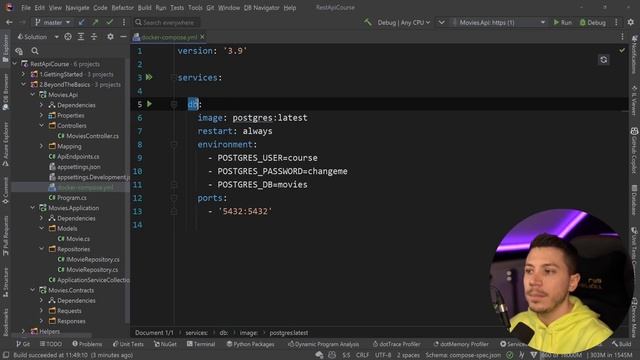Open the NuGet tool window

pyautogui.click(x=165, y=344)
